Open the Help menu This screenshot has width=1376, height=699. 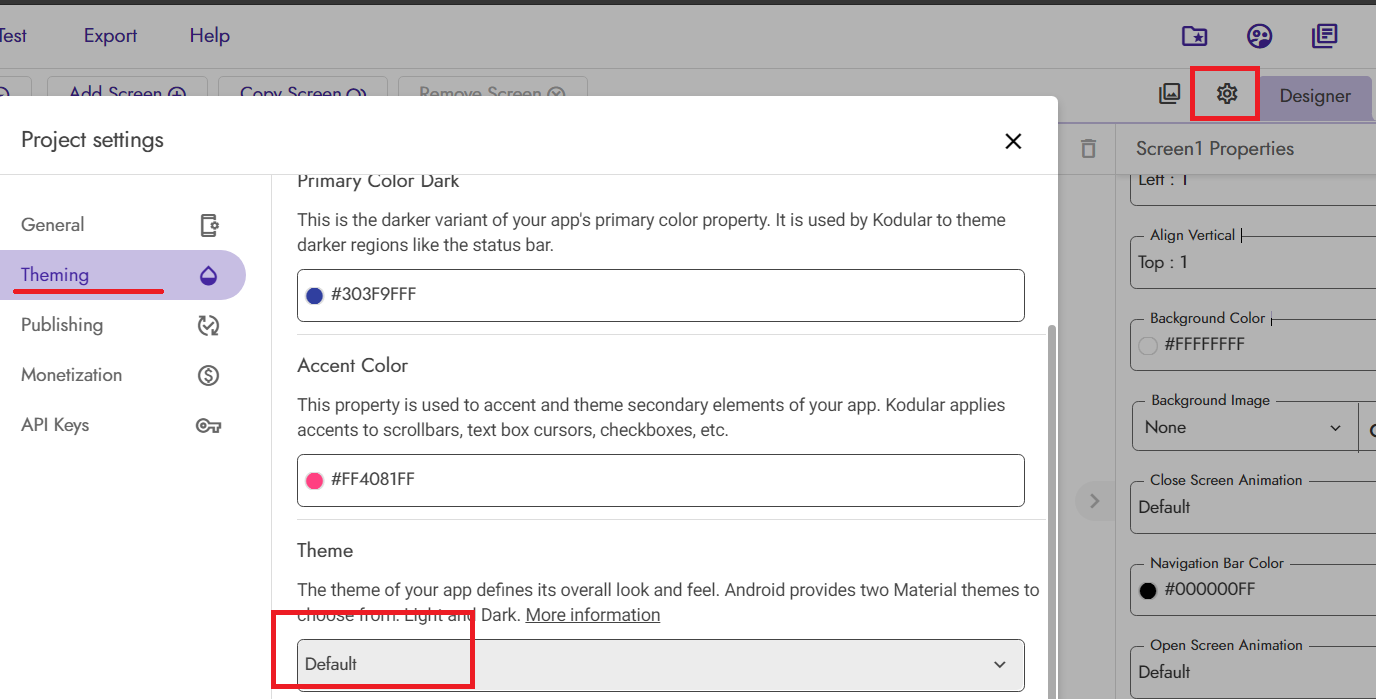(210, 35)
